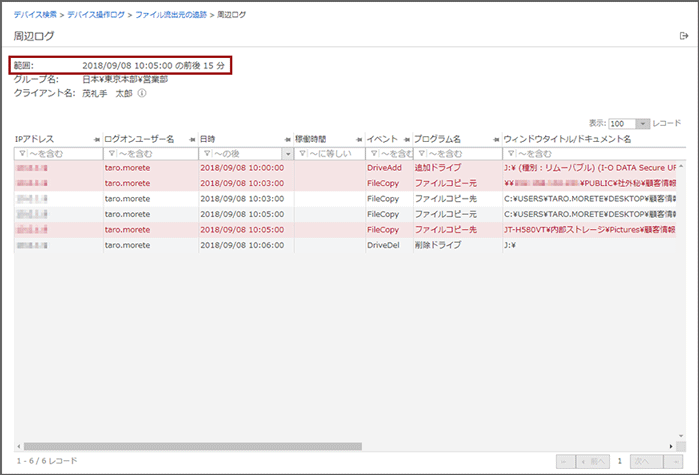The height and width of the screenshot is (475, 699).
Task: Click the 前へ pagination button
Action: click(x=595, y=461)
